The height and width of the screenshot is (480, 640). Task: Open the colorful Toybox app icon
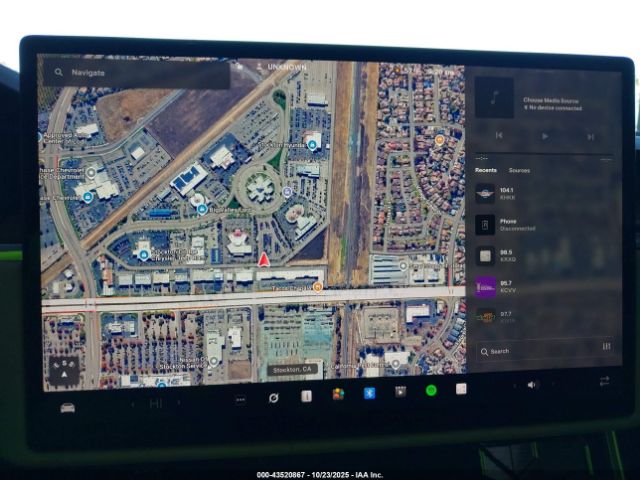click(x=338, y=394)
